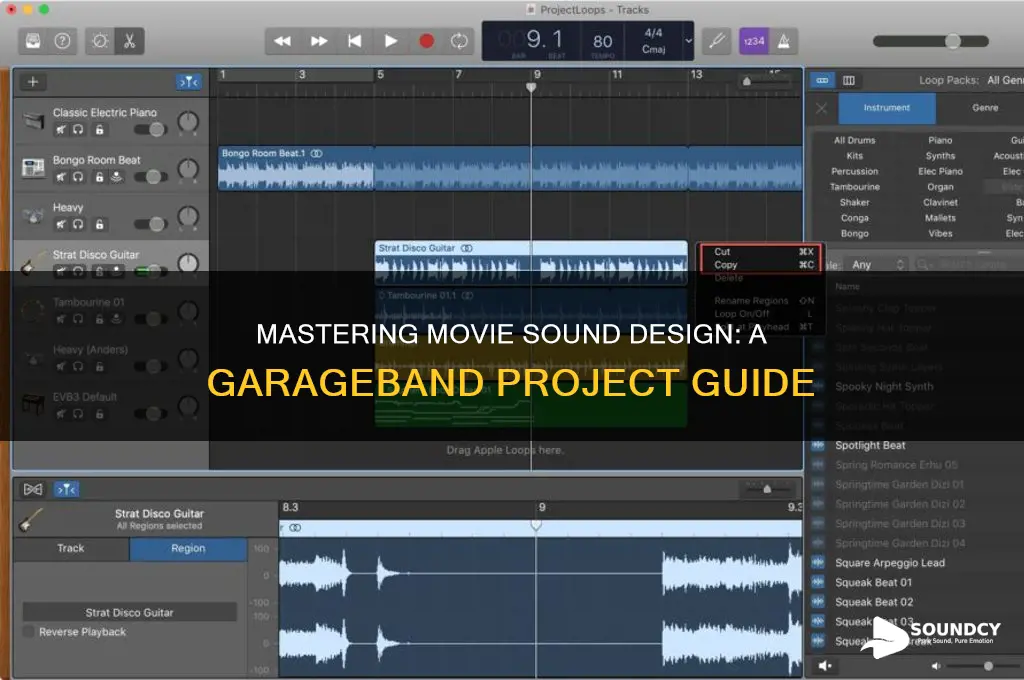This screenshot has width=1024, height=680.
Task: Open the Scale 'Any' dropdown
Action: (x=877, y=265)
